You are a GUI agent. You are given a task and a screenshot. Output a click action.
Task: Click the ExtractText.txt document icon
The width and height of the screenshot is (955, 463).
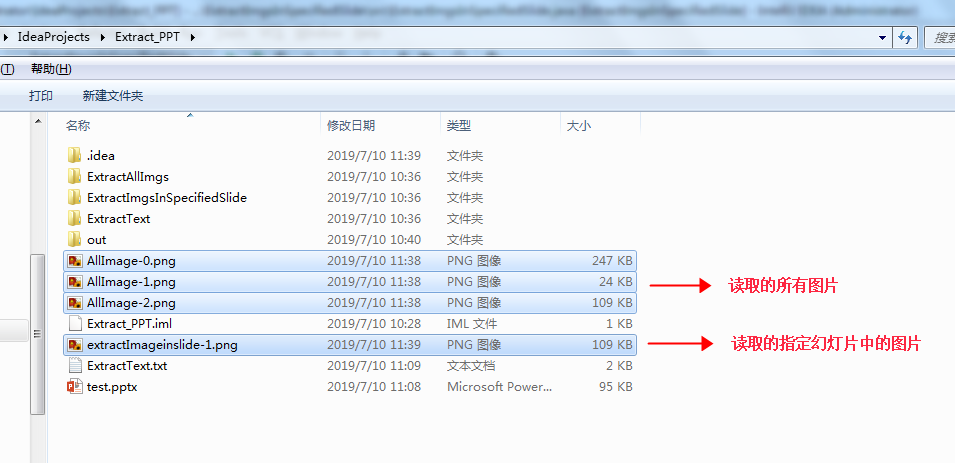pos(75,366)
